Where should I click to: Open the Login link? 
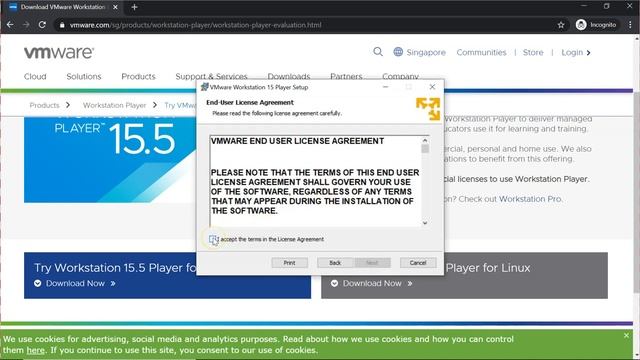pos(572,52)
